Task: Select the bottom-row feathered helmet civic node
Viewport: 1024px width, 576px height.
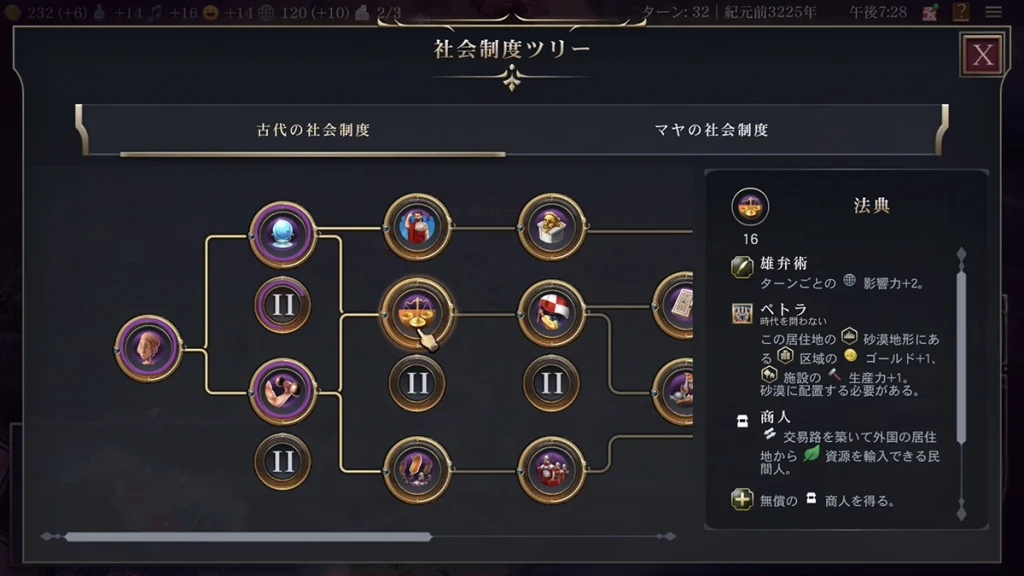Action: (x=417, y=470)
